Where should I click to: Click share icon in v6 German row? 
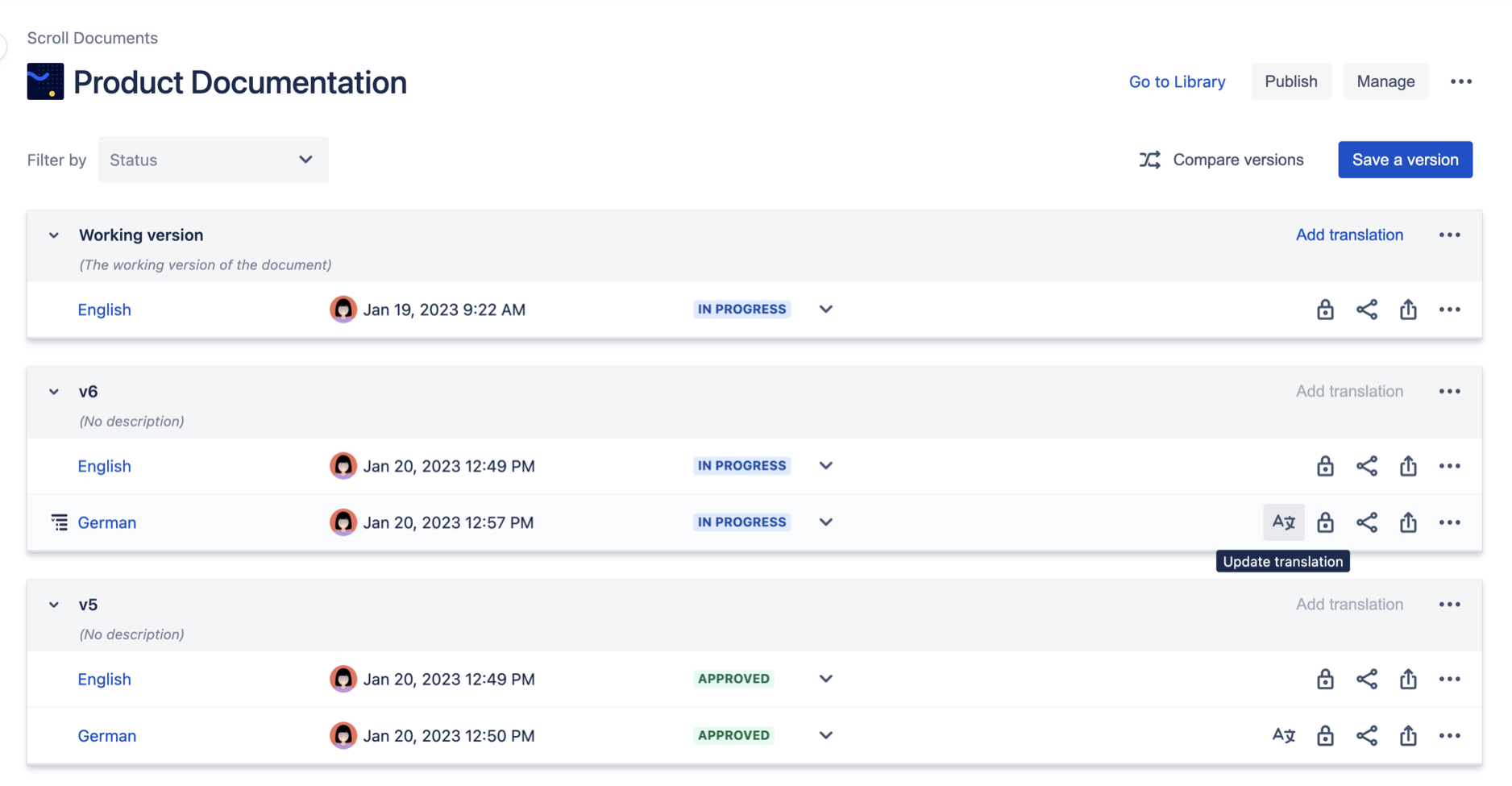(x=1367, y=522)
